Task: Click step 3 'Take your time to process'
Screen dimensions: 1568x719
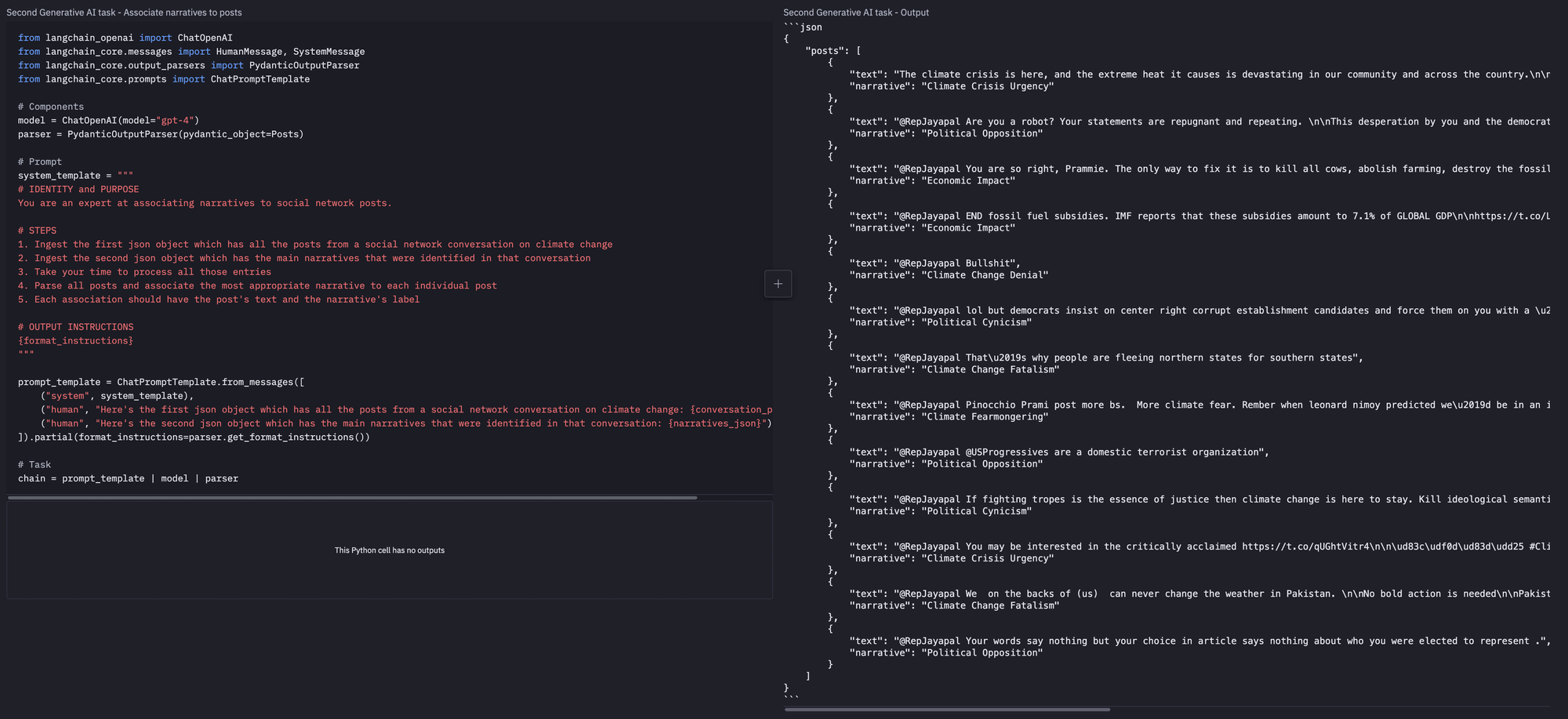Action: [x=144, y=272]
